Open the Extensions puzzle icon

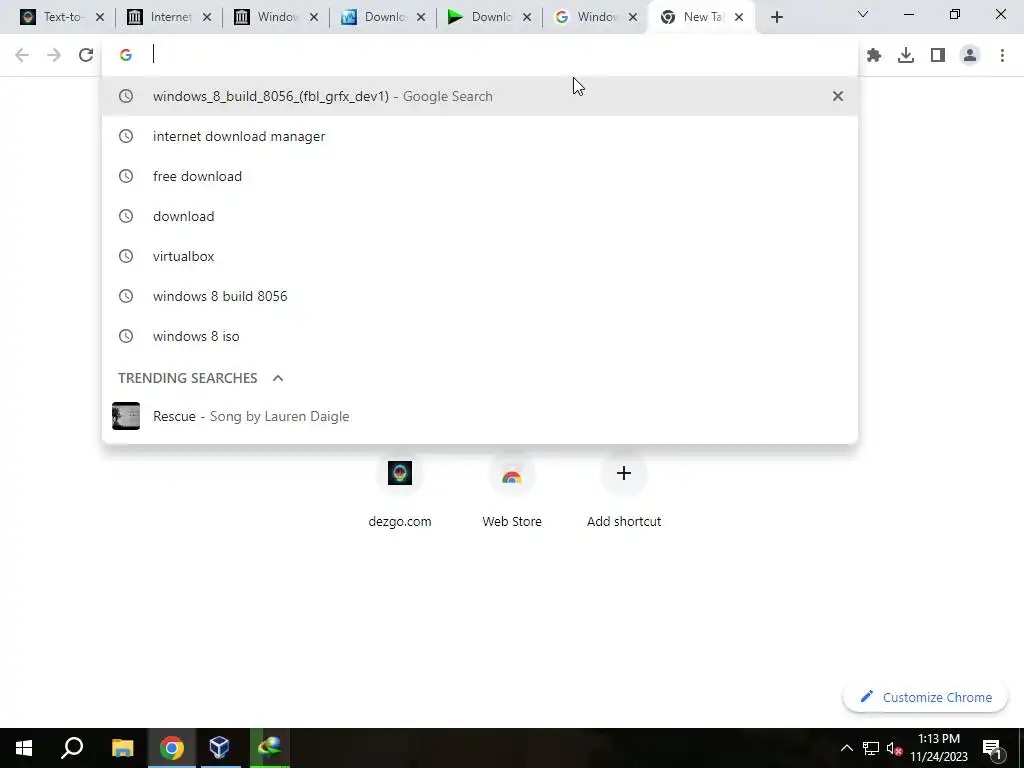[x=874, y=56]
